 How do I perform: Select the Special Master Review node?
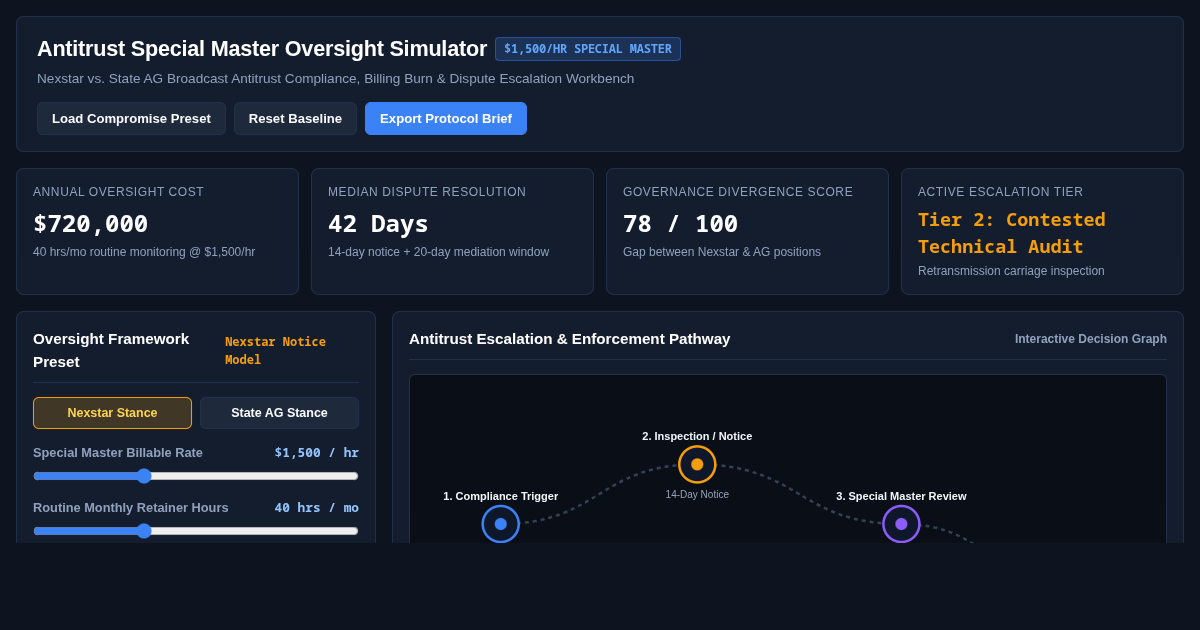(901, 524)
